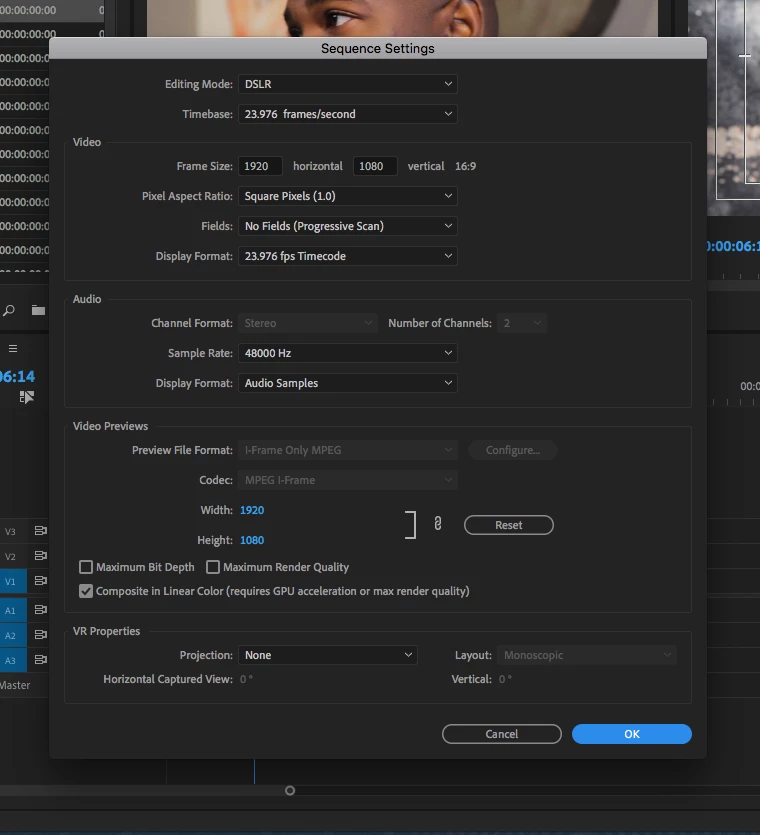Toggle the width-height link chain icon
The width and height of the screenshot is (760, 835).
[x=438, y=523]
